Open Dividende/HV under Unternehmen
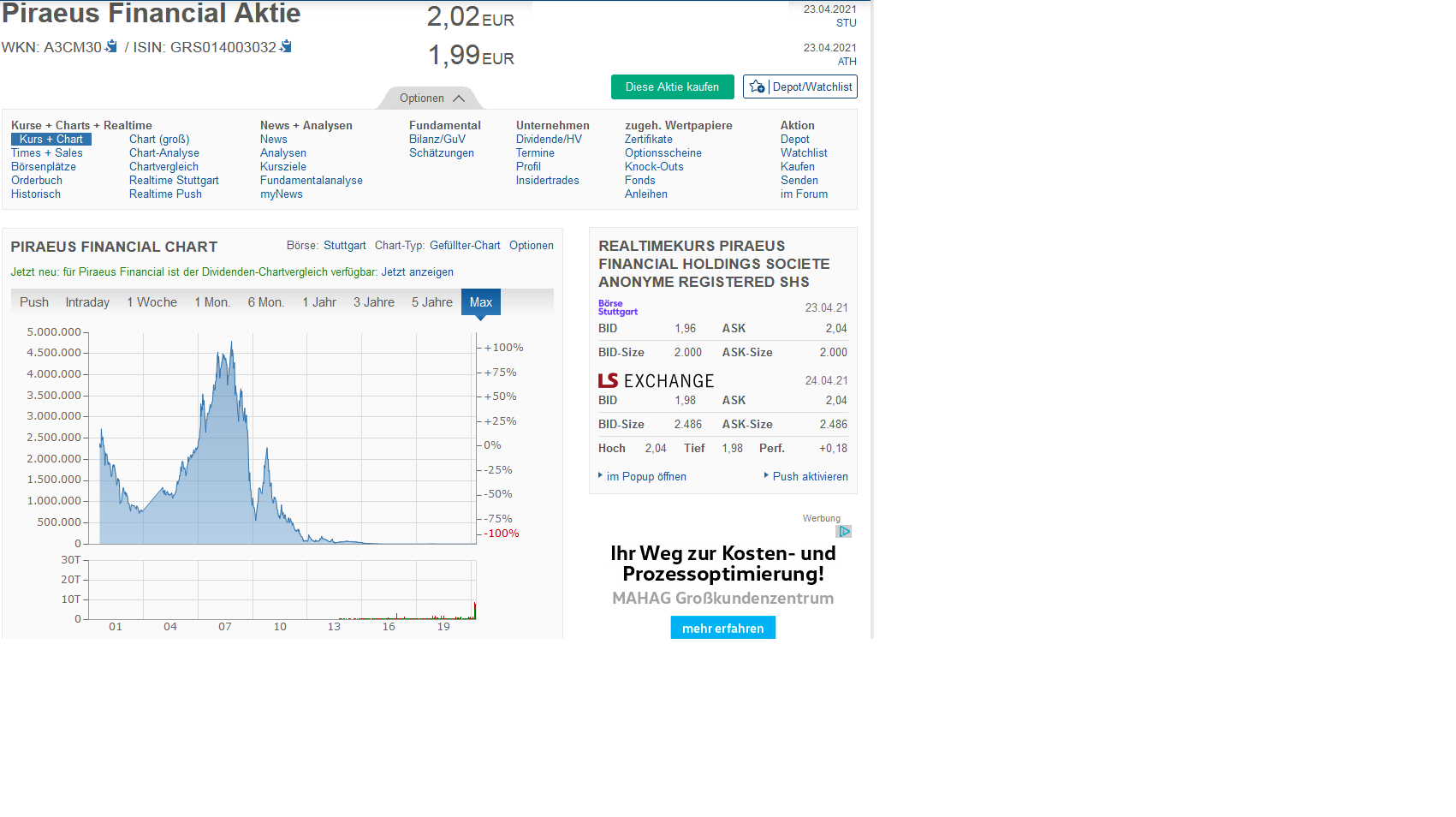 (x=552, y=139)
